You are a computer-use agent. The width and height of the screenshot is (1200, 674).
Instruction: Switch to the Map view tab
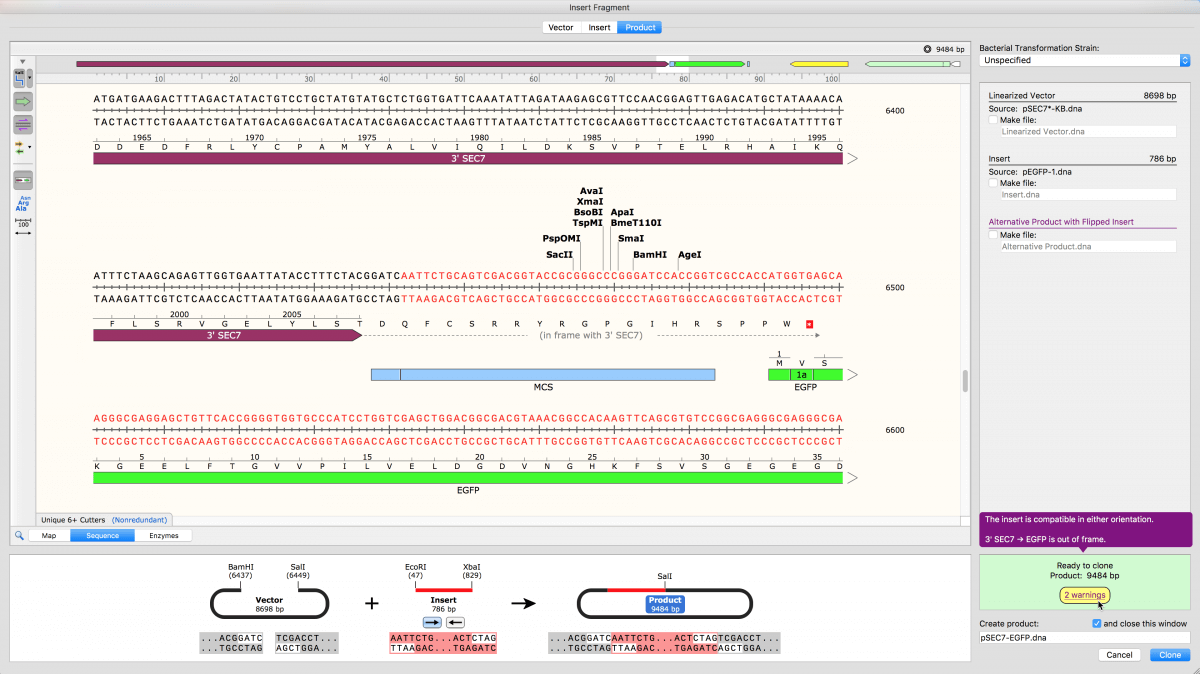[x=49, y=535]
